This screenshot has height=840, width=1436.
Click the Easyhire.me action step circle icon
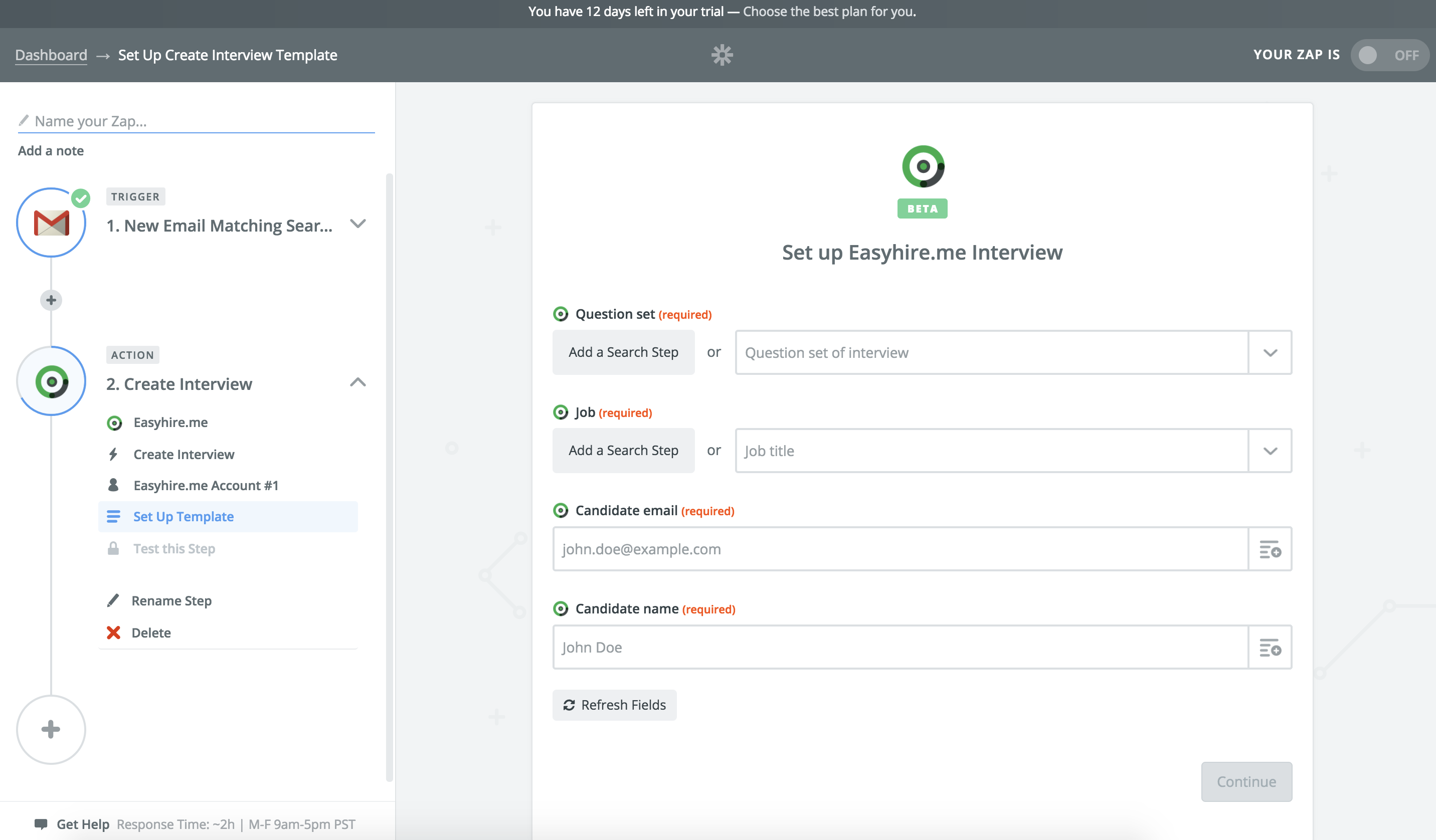coord(51,381)
